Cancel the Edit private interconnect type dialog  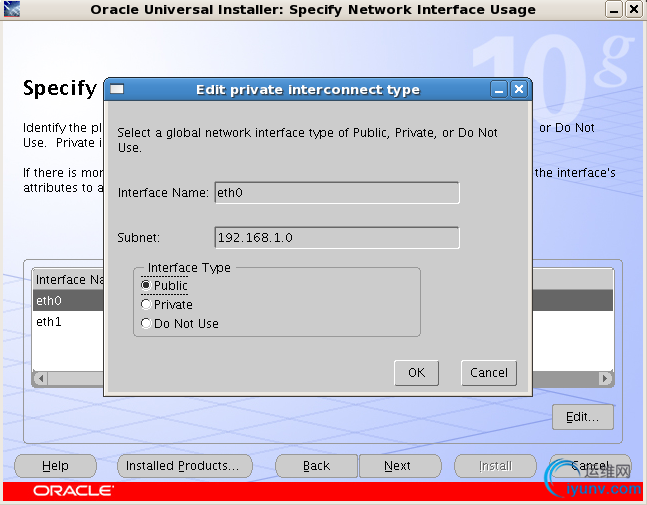(x=489, y=373)
